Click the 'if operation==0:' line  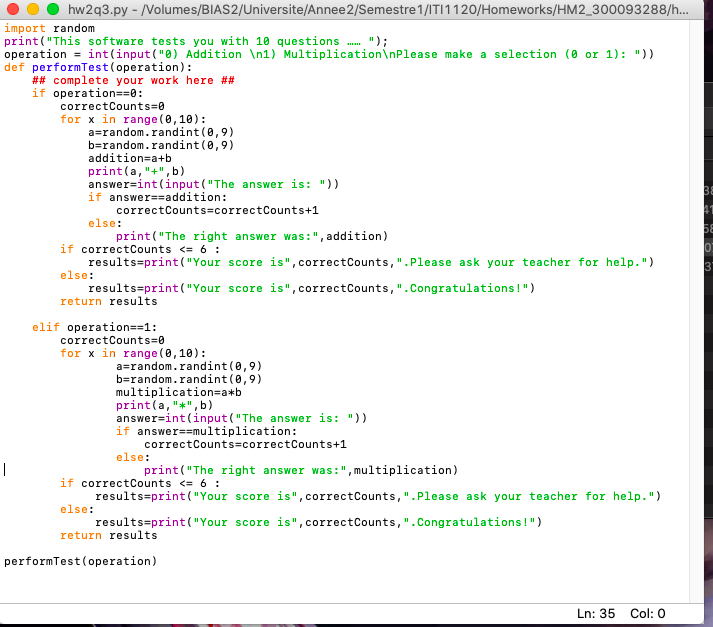[x=88, y=93]
